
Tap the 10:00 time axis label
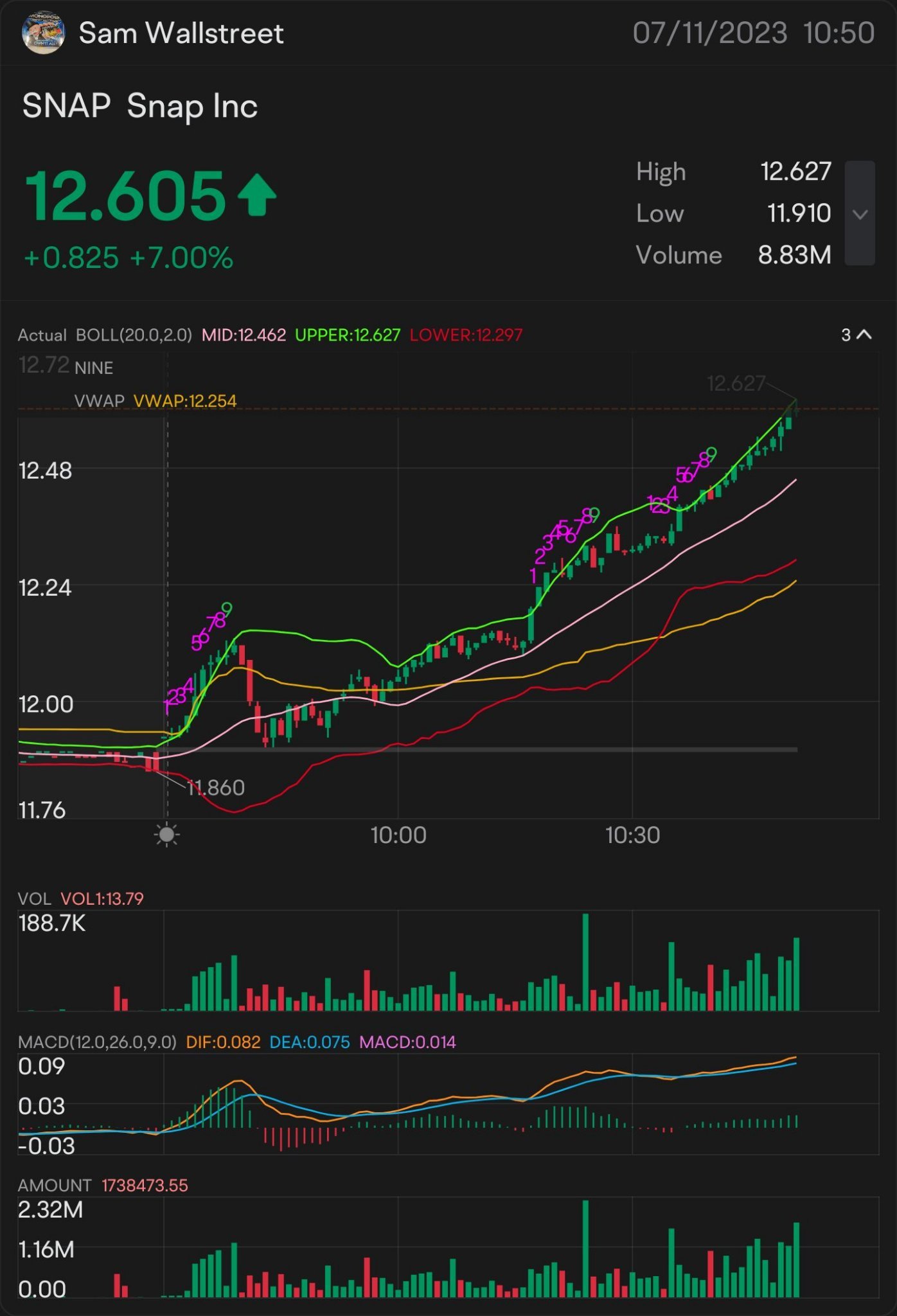click(x=398, y=835)
